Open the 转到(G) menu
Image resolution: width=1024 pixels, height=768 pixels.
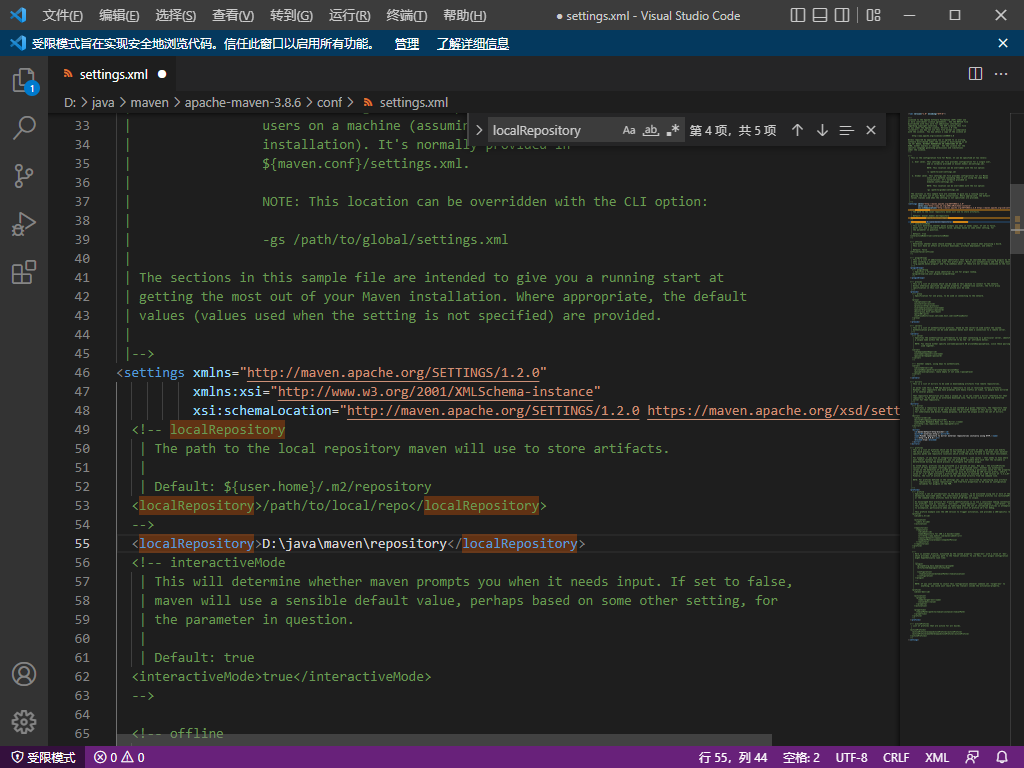pos(291,15)
